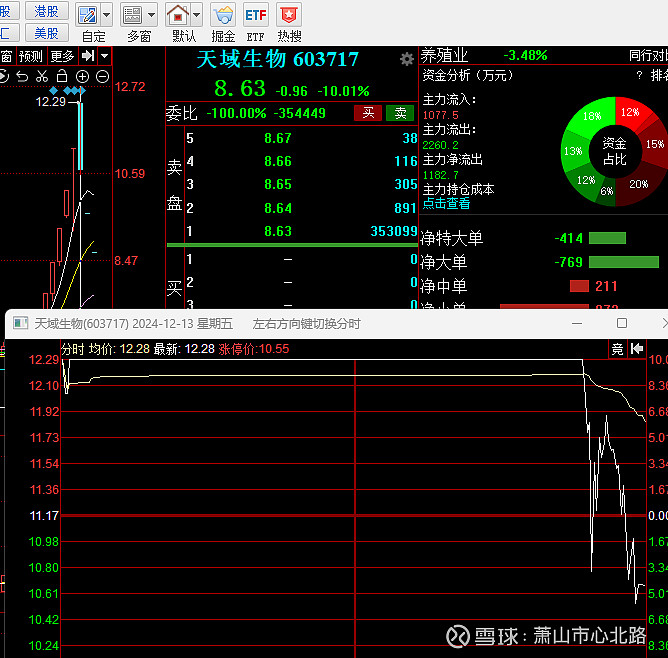This screenshot has width=668, height=658.
Task: Open the 同行对比 peer comparison tab
Action: tap(648, 56)
